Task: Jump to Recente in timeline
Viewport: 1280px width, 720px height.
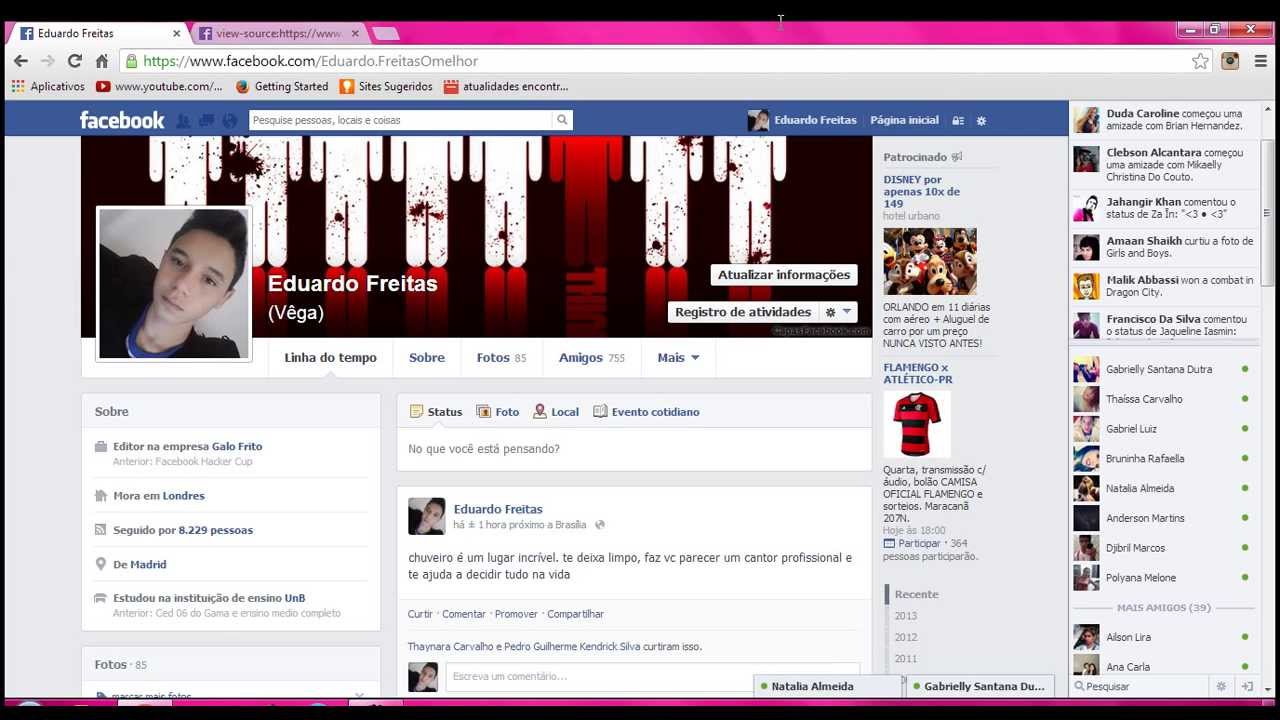Action: (x=916, y=594)
